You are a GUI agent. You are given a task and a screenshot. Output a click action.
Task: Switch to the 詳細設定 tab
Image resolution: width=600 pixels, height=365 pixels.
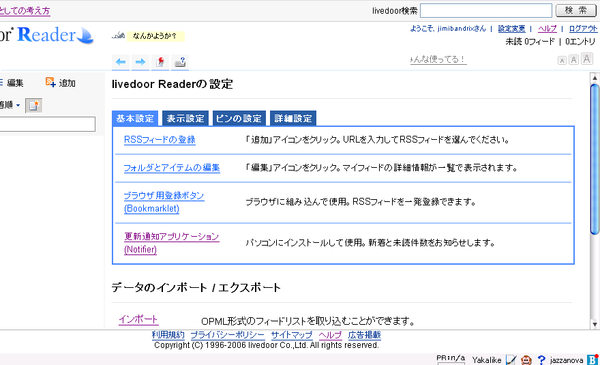(x=293, y=118)
